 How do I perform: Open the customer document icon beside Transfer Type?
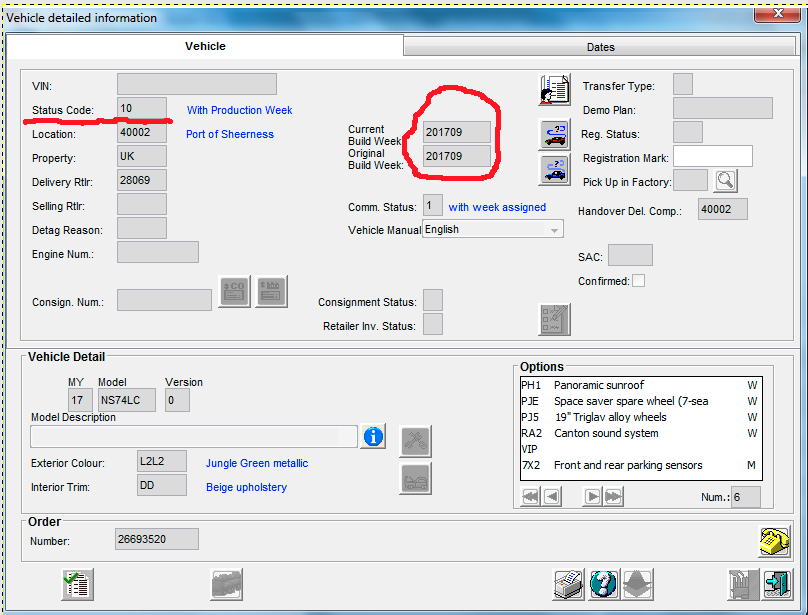pos(554,89)
